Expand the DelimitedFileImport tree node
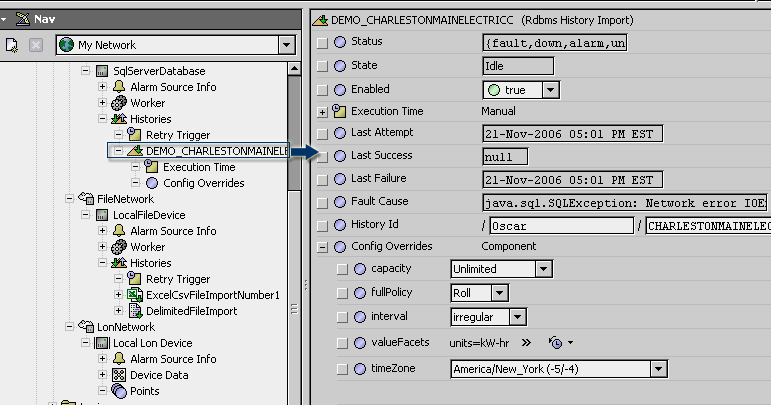The width and height of the screenshot is (771, 405). [x=118, y=311]
